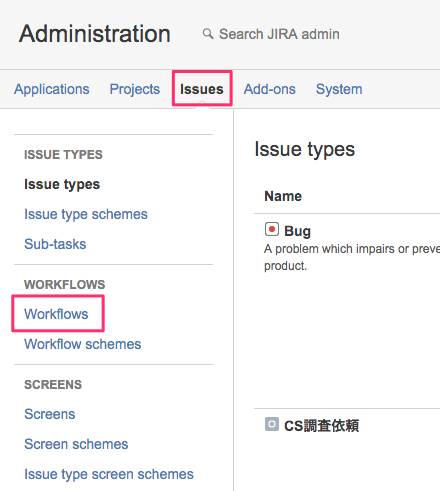Click the Administration title
This screenshot has height=491, width=440.
(95, 34)
